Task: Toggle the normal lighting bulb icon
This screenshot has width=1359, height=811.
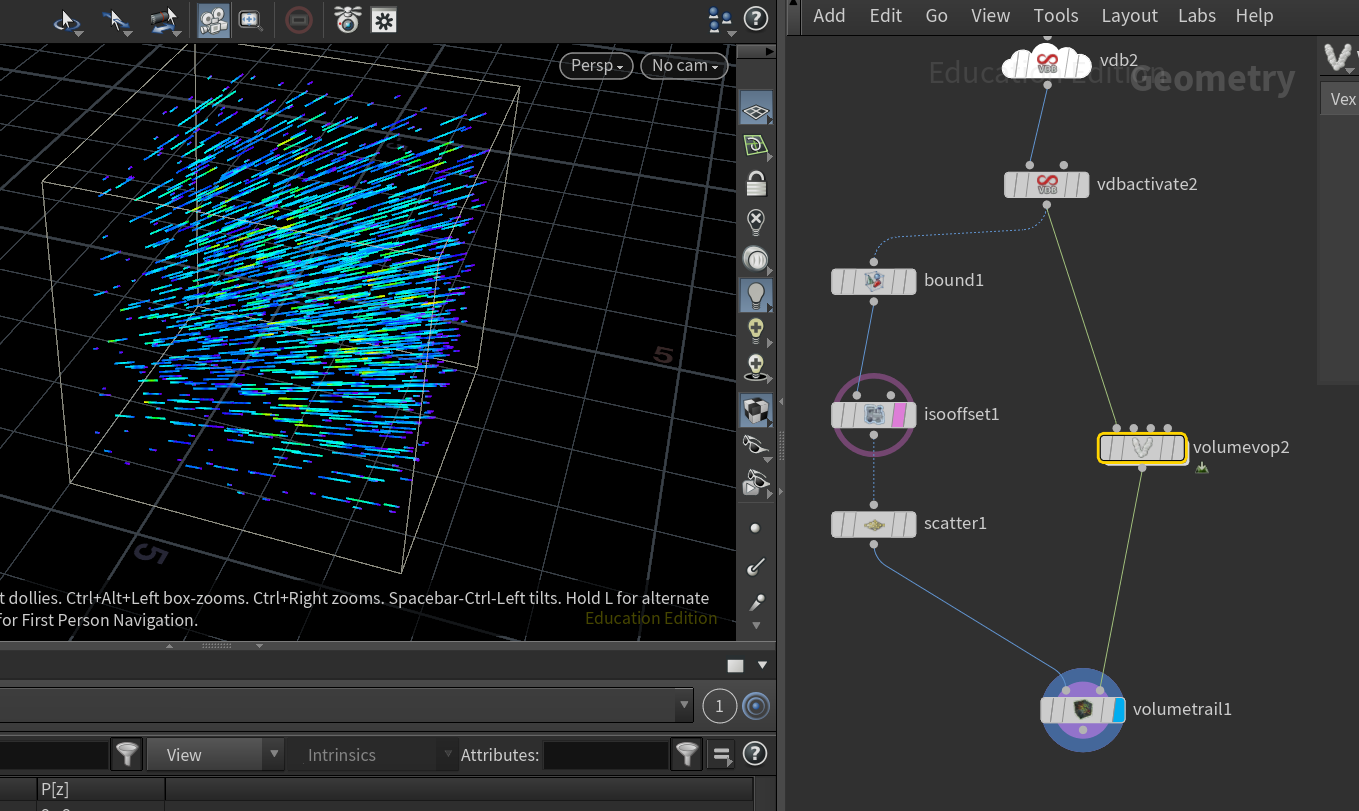Action: (756, 295)
